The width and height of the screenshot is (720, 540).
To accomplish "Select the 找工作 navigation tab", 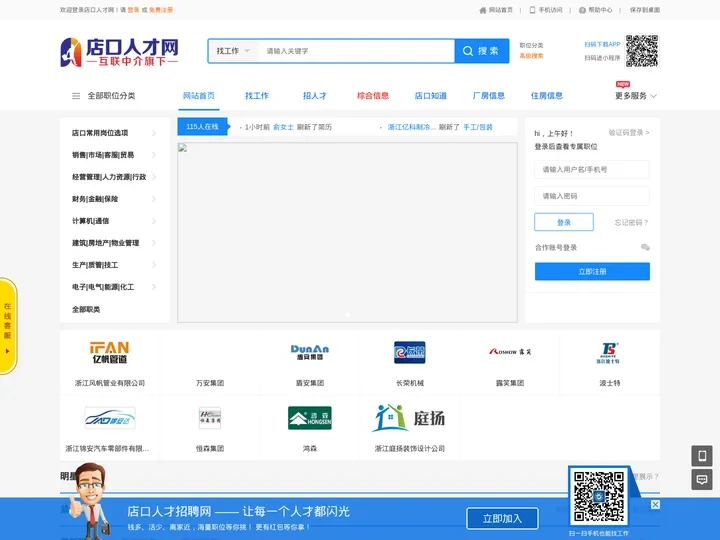I will (x=257, y=96).
